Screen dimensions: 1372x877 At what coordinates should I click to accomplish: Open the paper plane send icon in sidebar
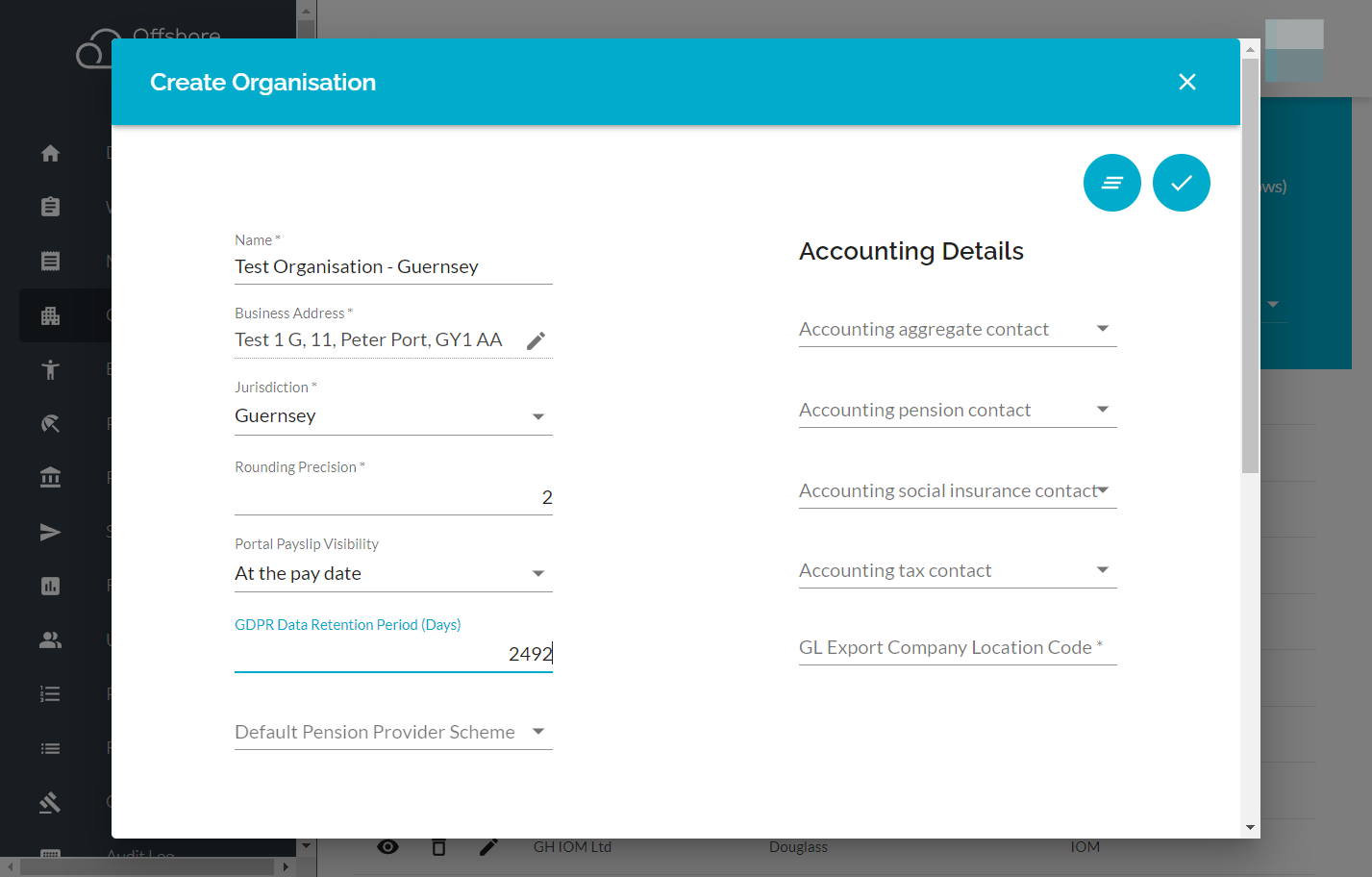pyautogui.click(x=51, y=532)
